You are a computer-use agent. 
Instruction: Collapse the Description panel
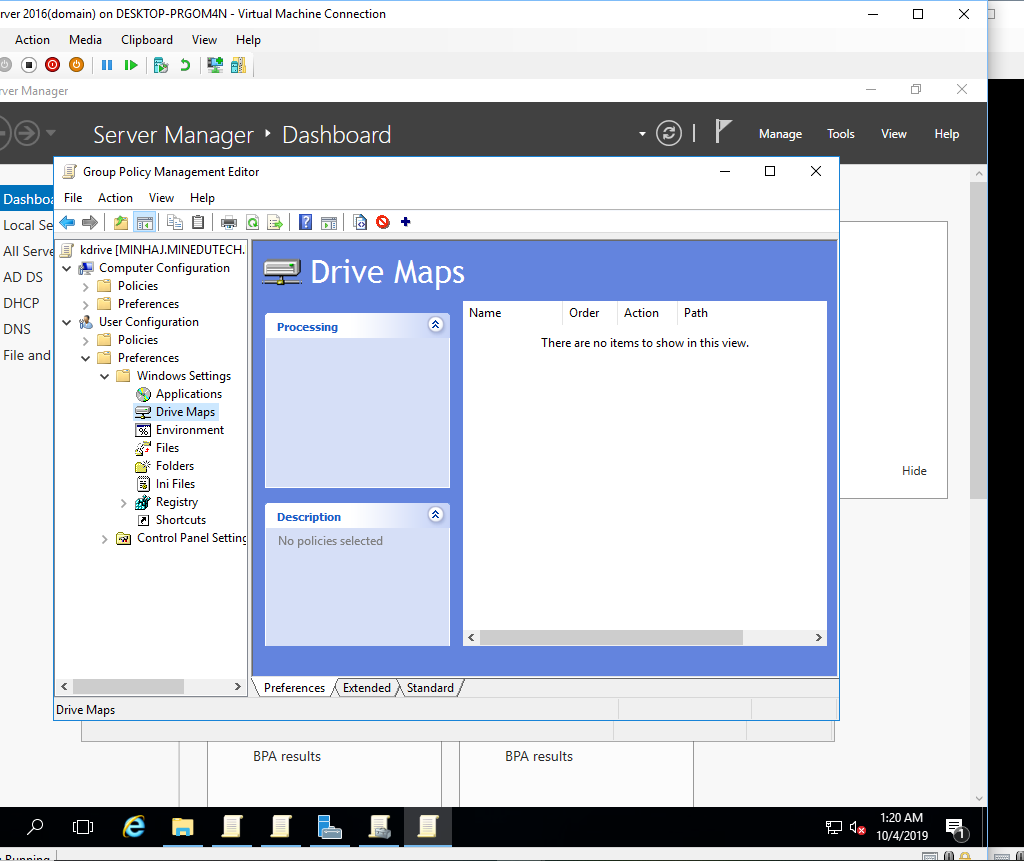[436, 515]
